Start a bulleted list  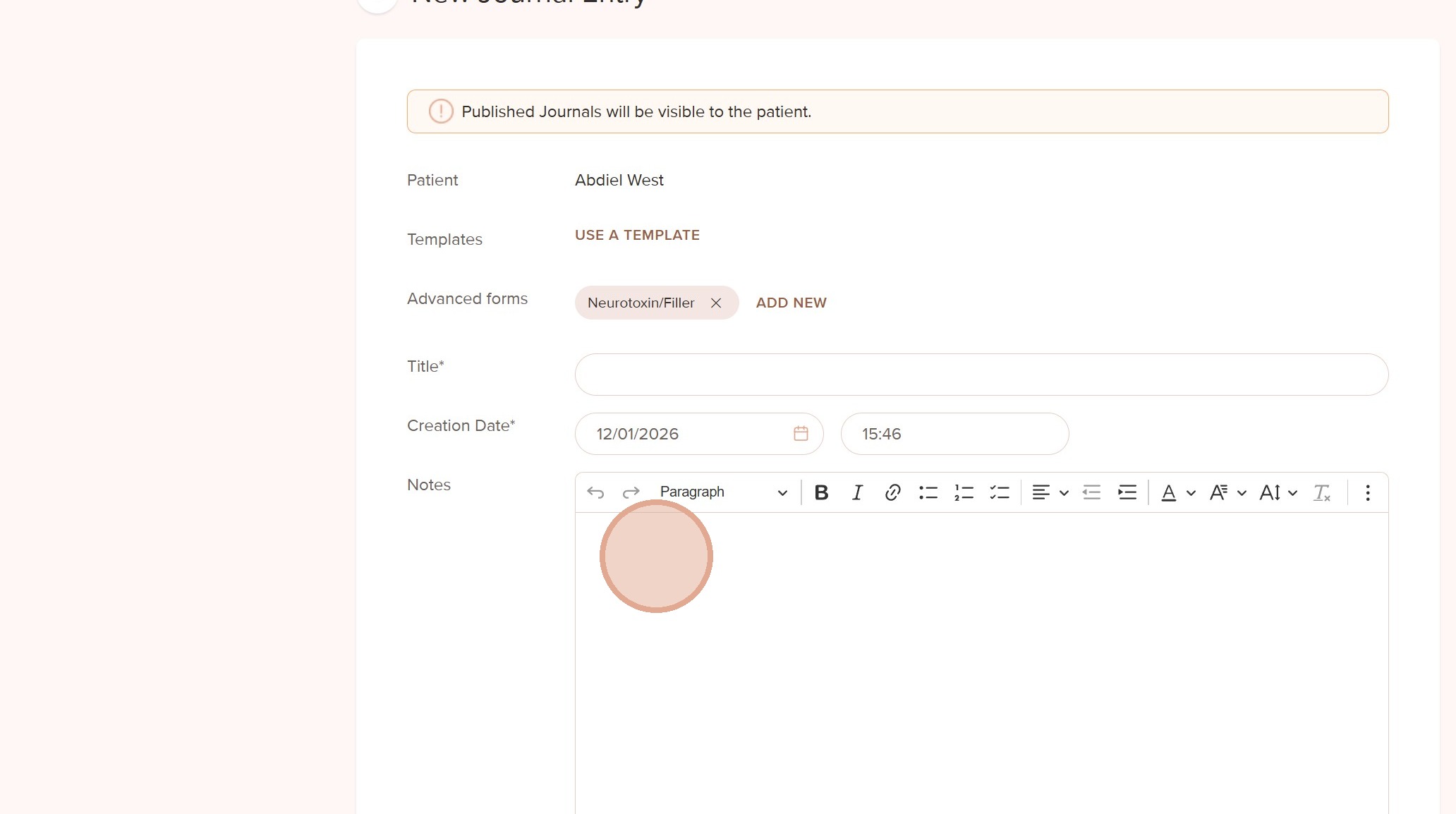click(x=928, y=492)
